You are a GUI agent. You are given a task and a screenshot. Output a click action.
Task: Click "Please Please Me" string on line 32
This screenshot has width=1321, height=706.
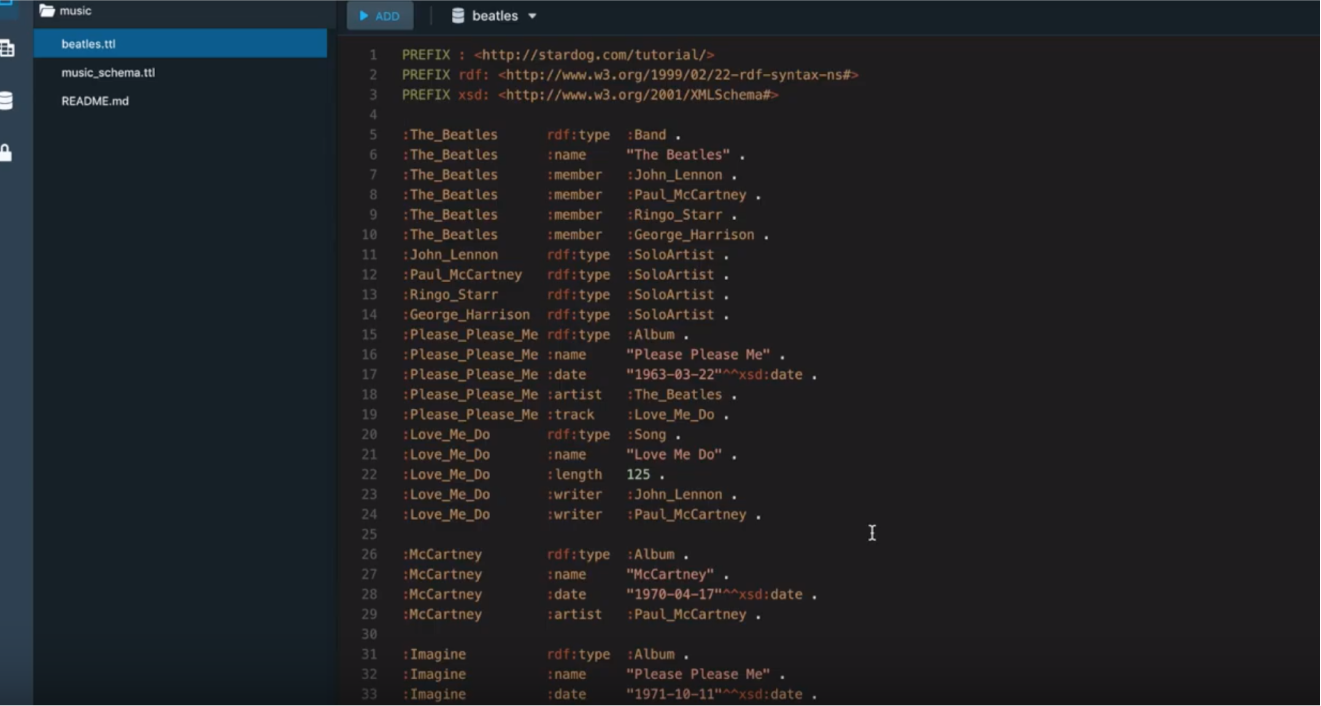(x=698, y=675)
